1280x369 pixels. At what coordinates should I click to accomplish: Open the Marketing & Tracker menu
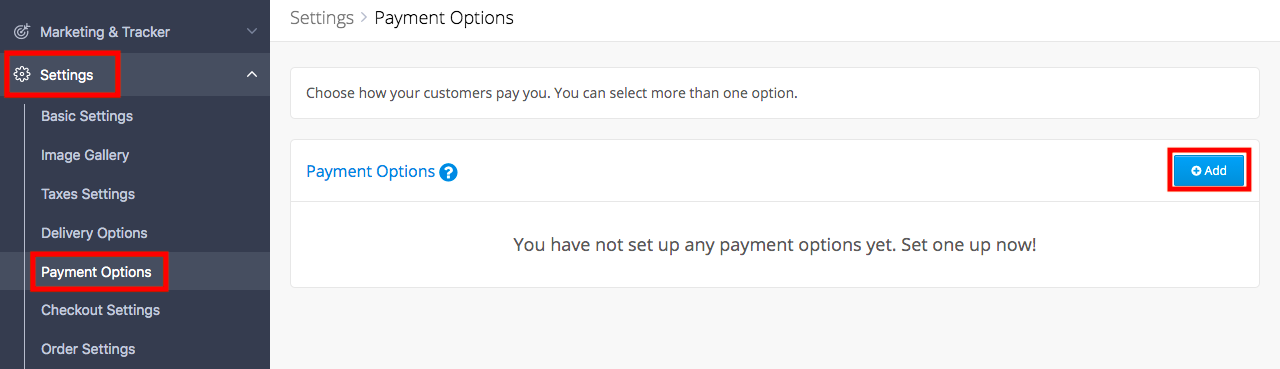105,32
